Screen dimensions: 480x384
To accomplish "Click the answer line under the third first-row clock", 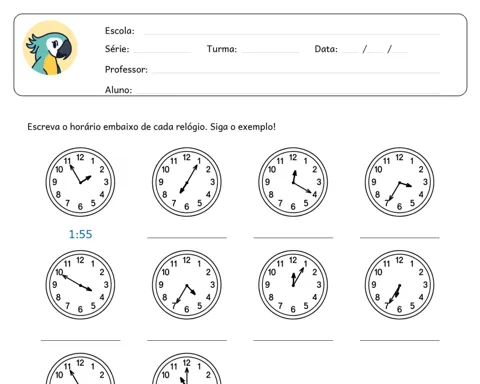I will (293, 238).
